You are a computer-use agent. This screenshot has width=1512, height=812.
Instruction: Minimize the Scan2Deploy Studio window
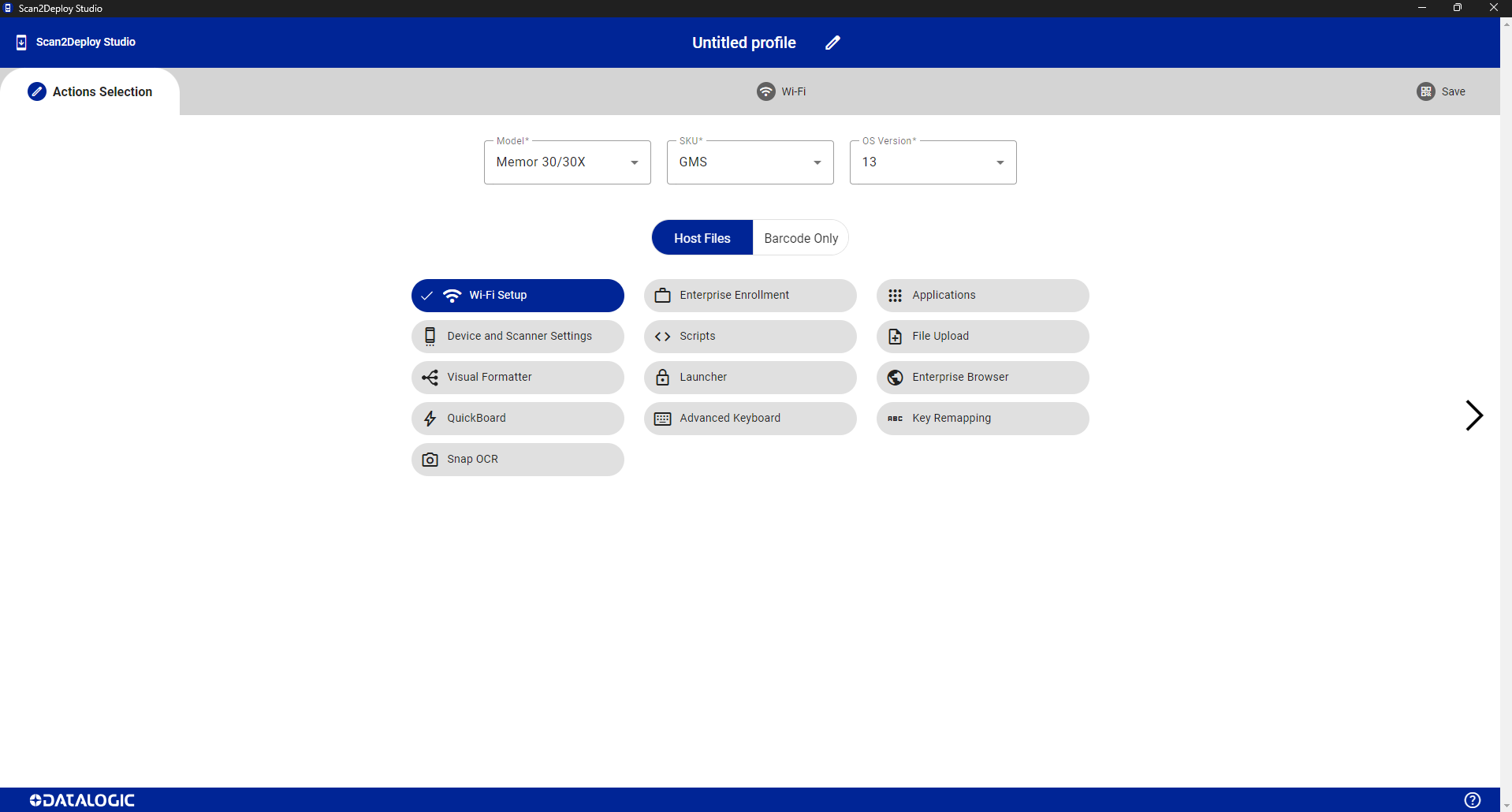1421,8
